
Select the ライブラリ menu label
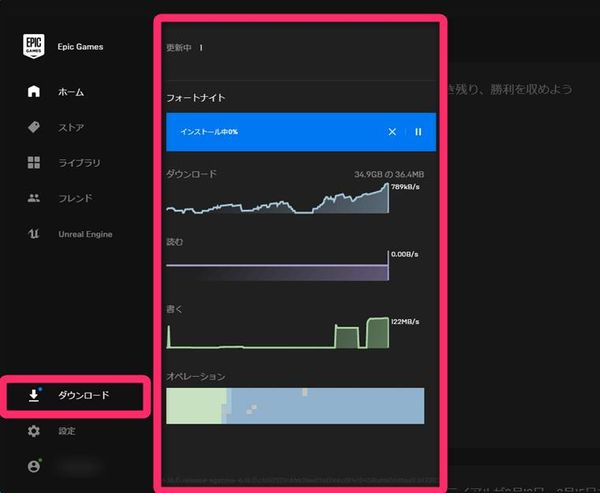[x=79, y=163]
